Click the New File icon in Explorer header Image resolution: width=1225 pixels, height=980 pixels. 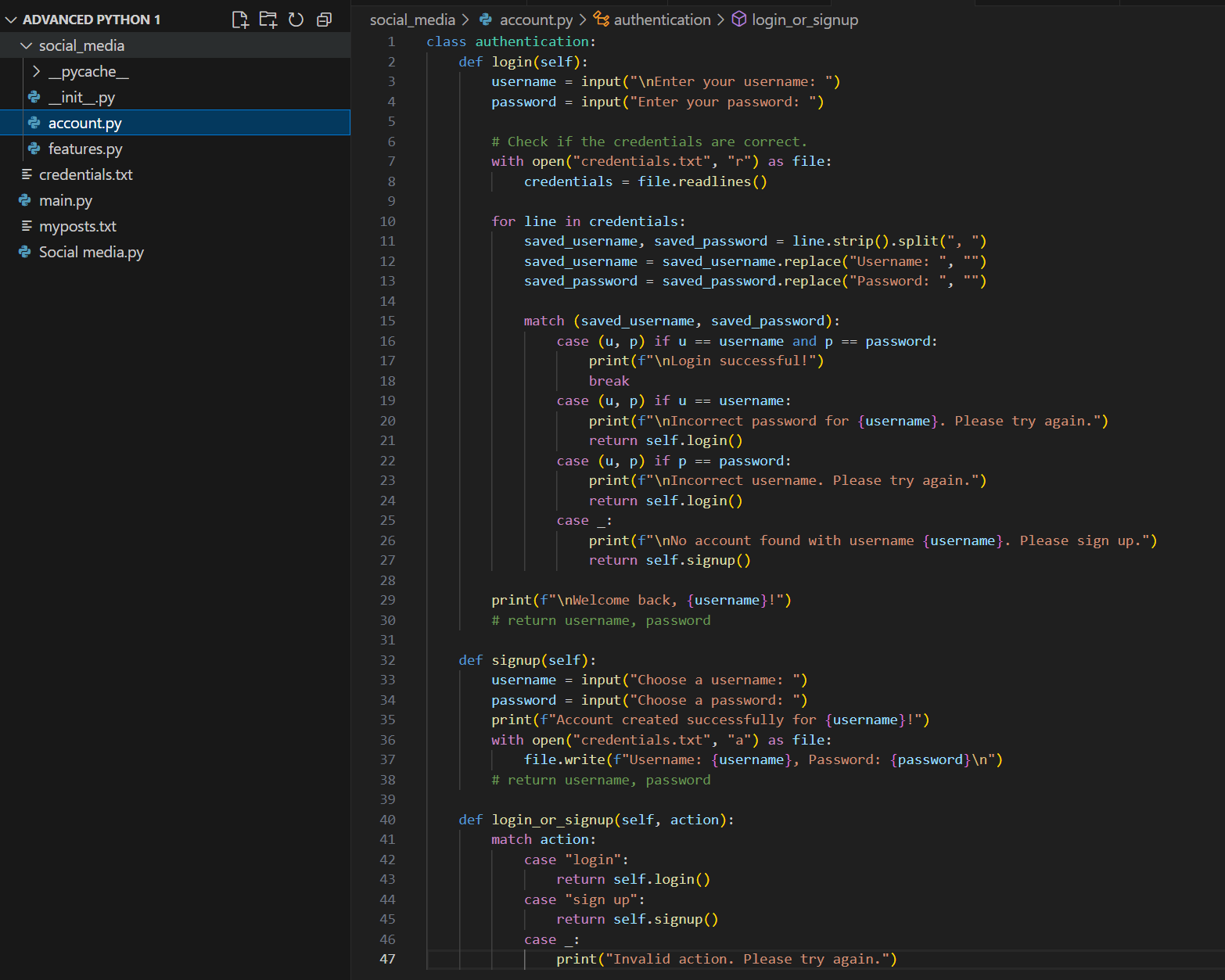click(240, 20)
